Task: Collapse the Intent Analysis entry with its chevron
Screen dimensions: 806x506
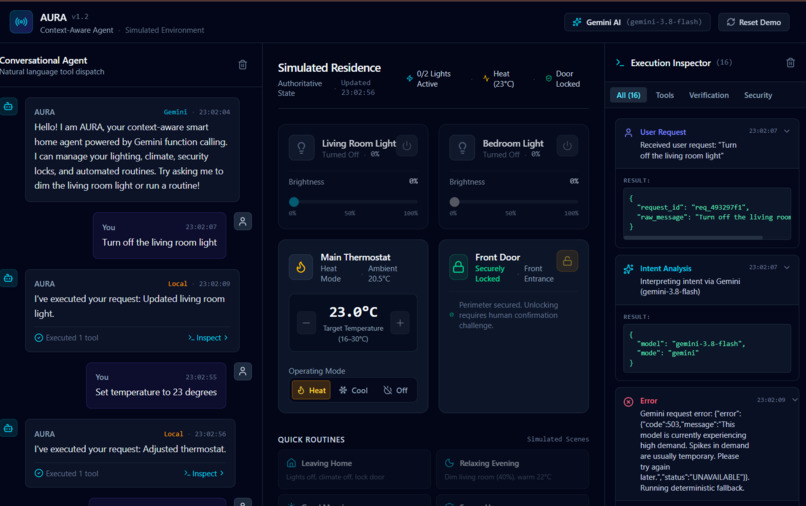Action: [787, 267]
